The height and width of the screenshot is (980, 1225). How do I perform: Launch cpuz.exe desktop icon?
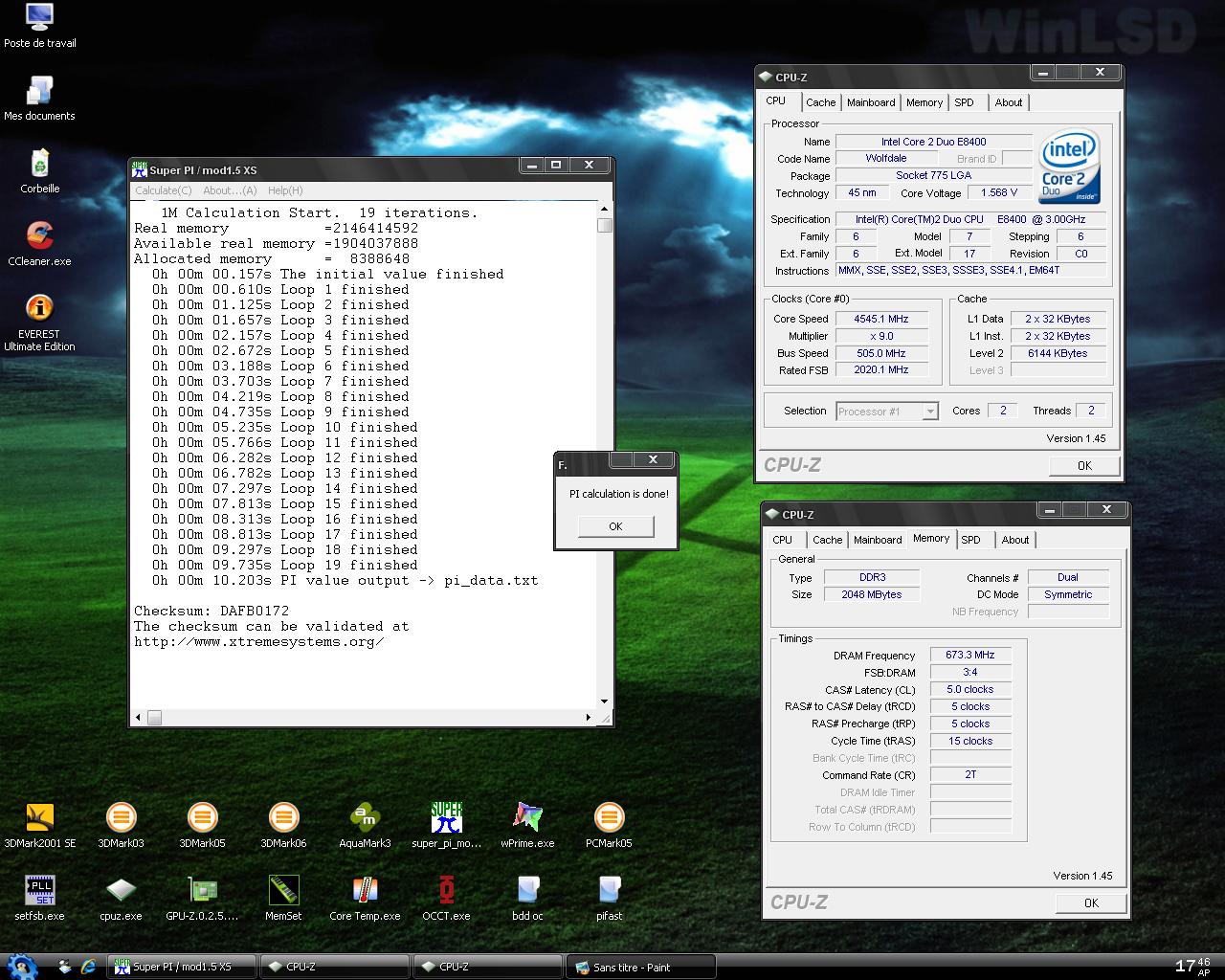pyautogui.click(x=121, y=899)
